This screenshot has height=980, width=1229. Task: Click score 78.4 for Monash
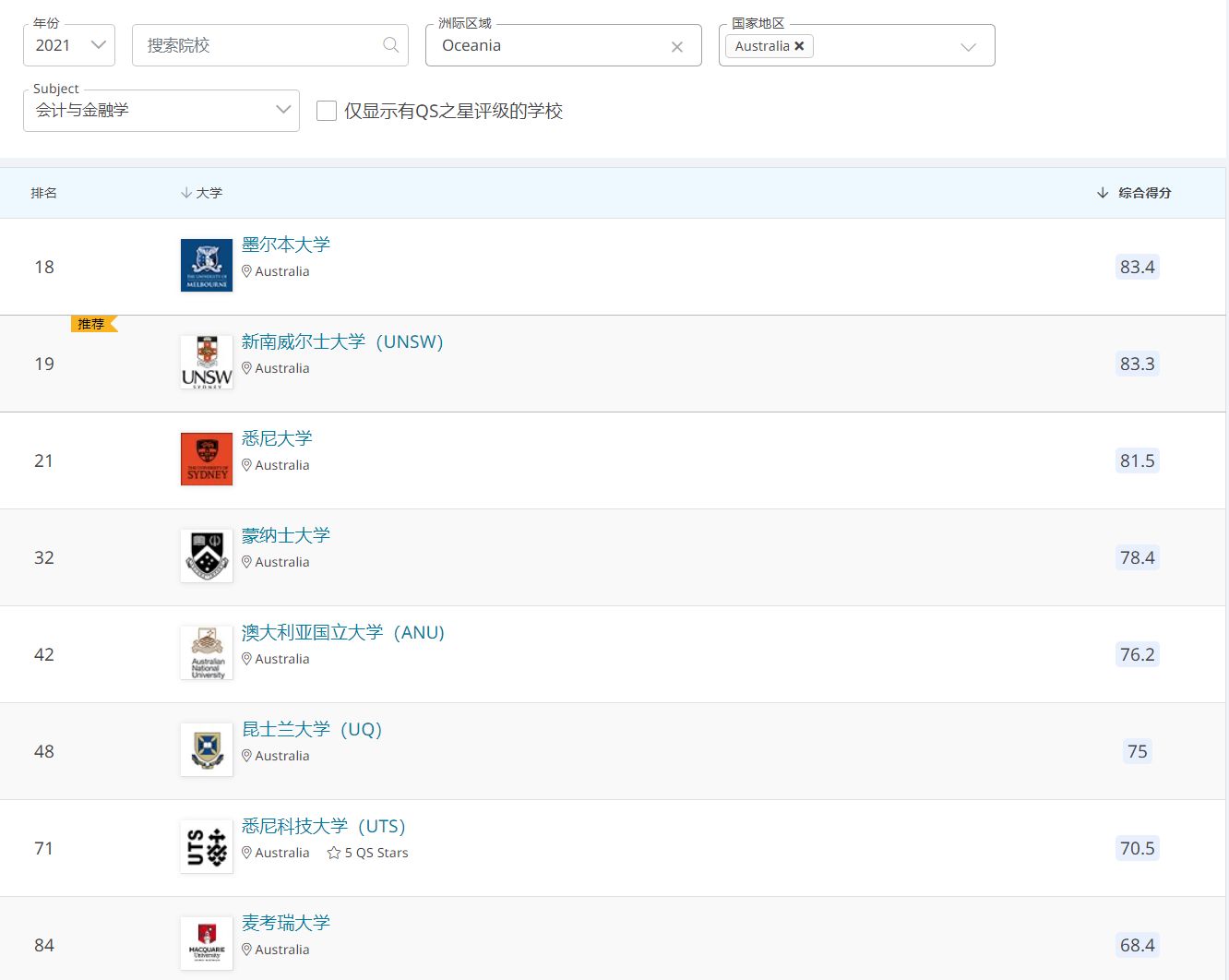click(x=1138, y=557)
